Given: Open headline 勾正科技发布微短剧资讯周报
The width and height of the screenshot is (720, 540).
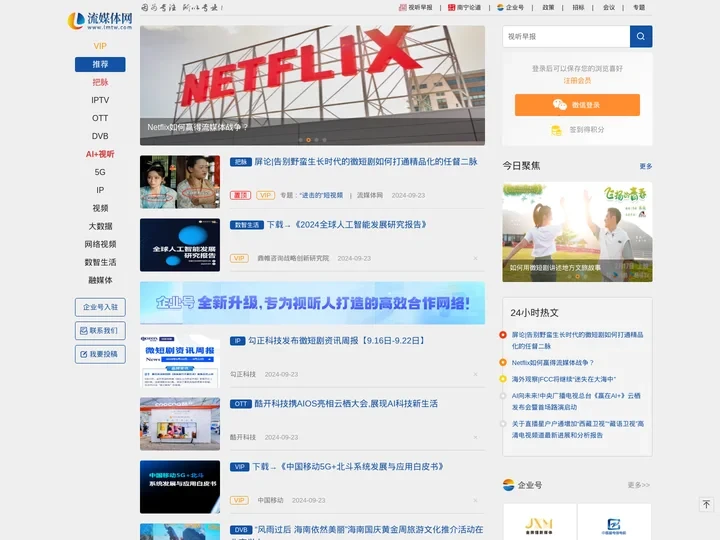Looking at the screenshot, I should [337, 341].
